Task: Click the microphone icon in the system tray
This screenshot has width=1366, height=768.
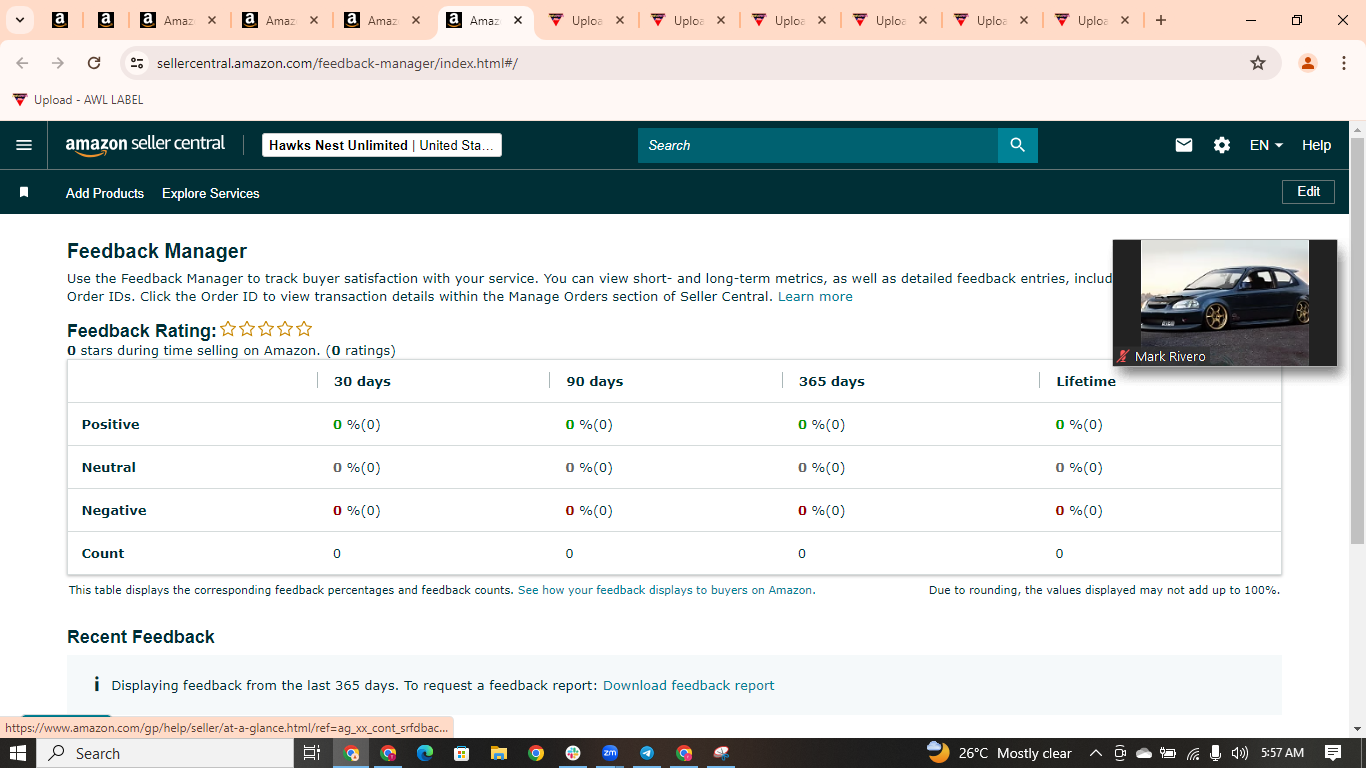Action: (x=1216, y=753)
